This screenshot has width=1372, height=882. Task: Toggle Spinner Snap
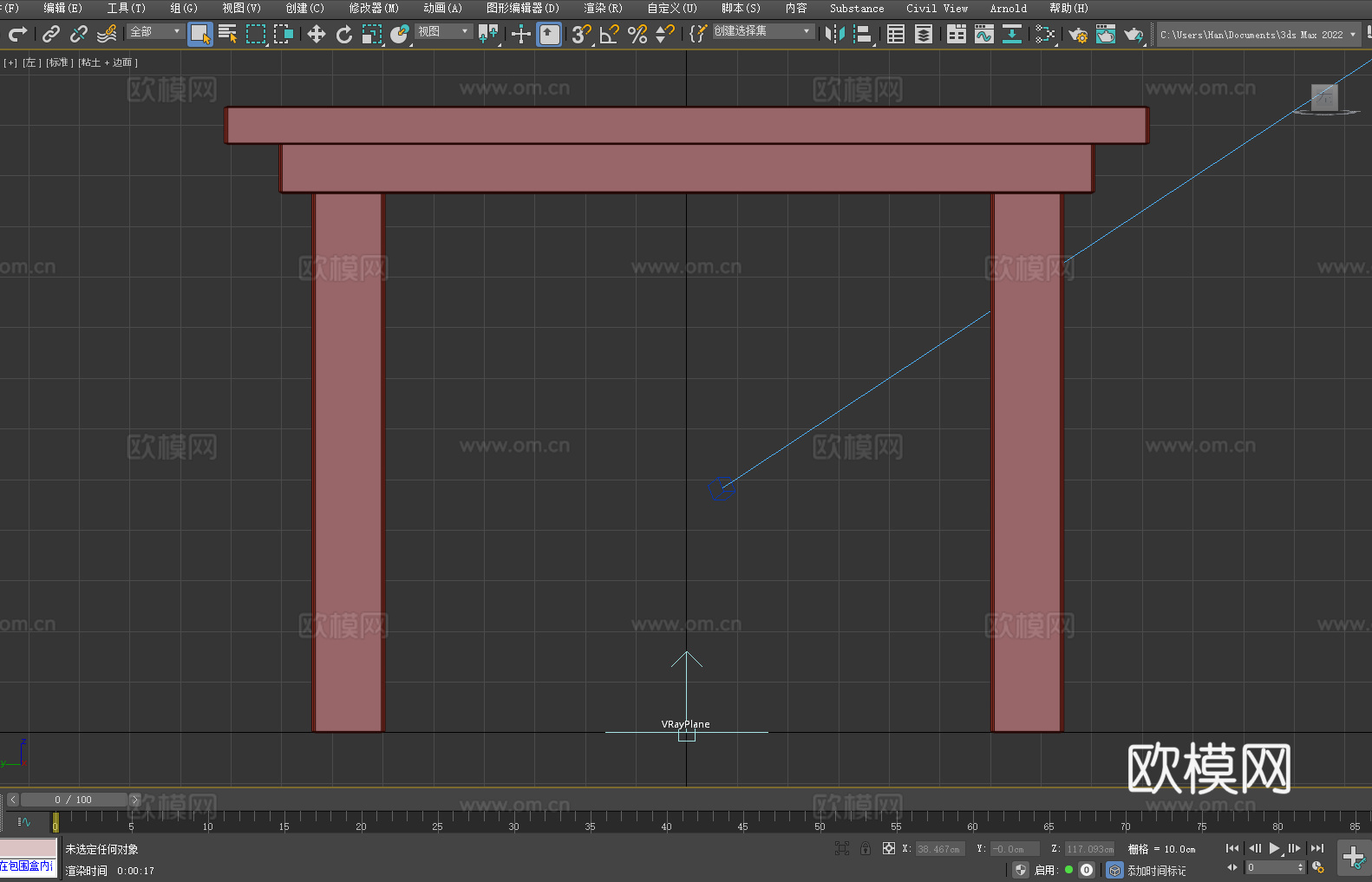click(x=665, y=34)
